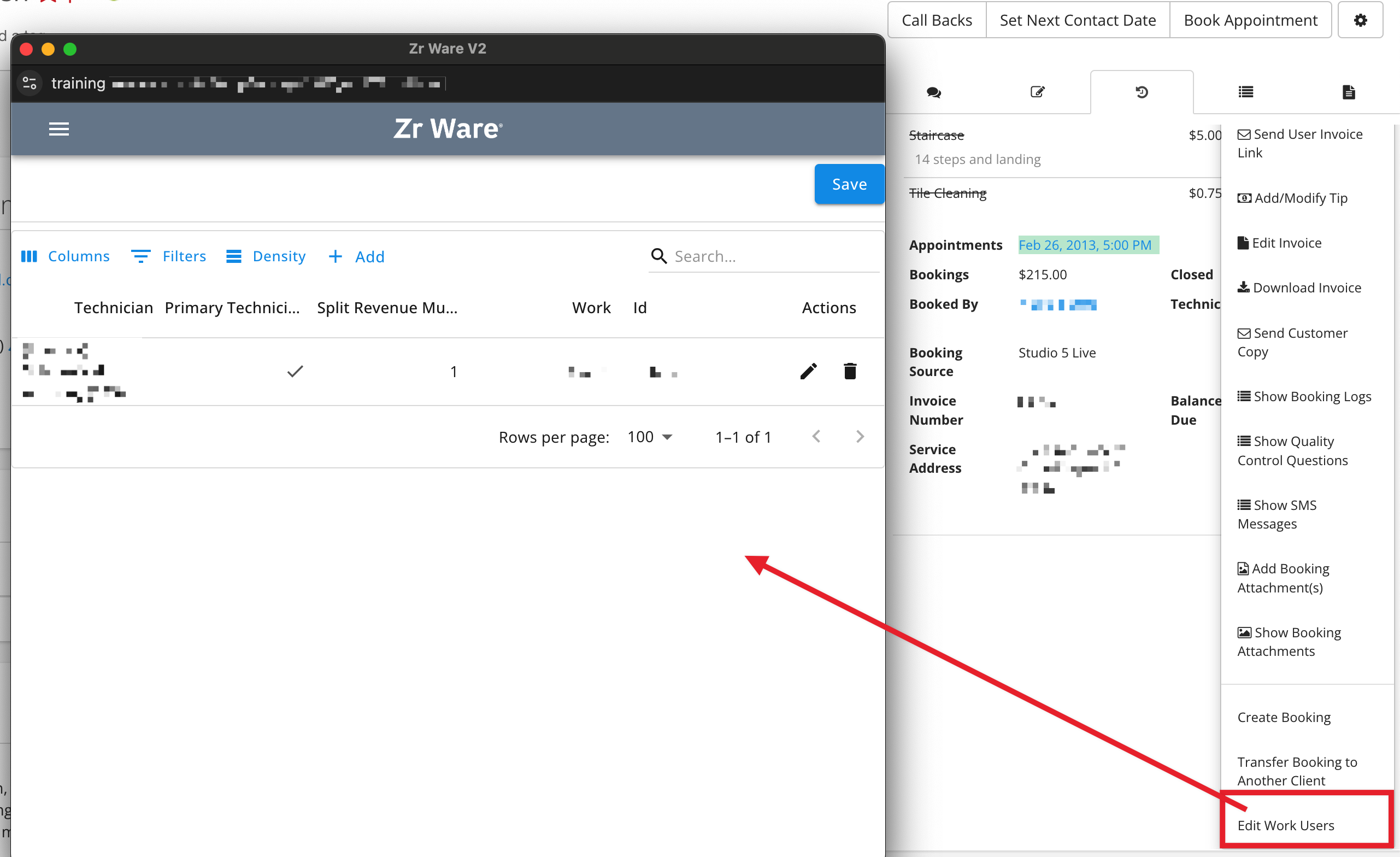Switch to the history clock tab
Screen dimensions: 1400x857
(x=1142, y=92)
